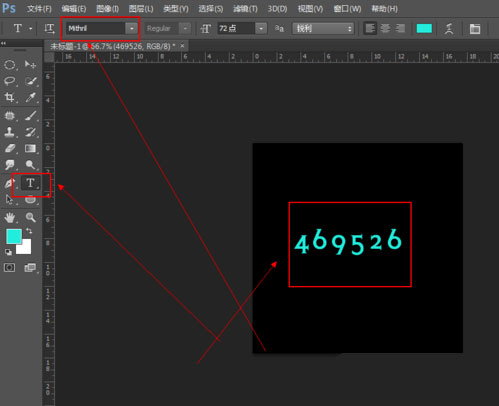The width and height of the screenshot is (499, 406).
Task: Open the 图层(L) menu
Action: point(141,9)
